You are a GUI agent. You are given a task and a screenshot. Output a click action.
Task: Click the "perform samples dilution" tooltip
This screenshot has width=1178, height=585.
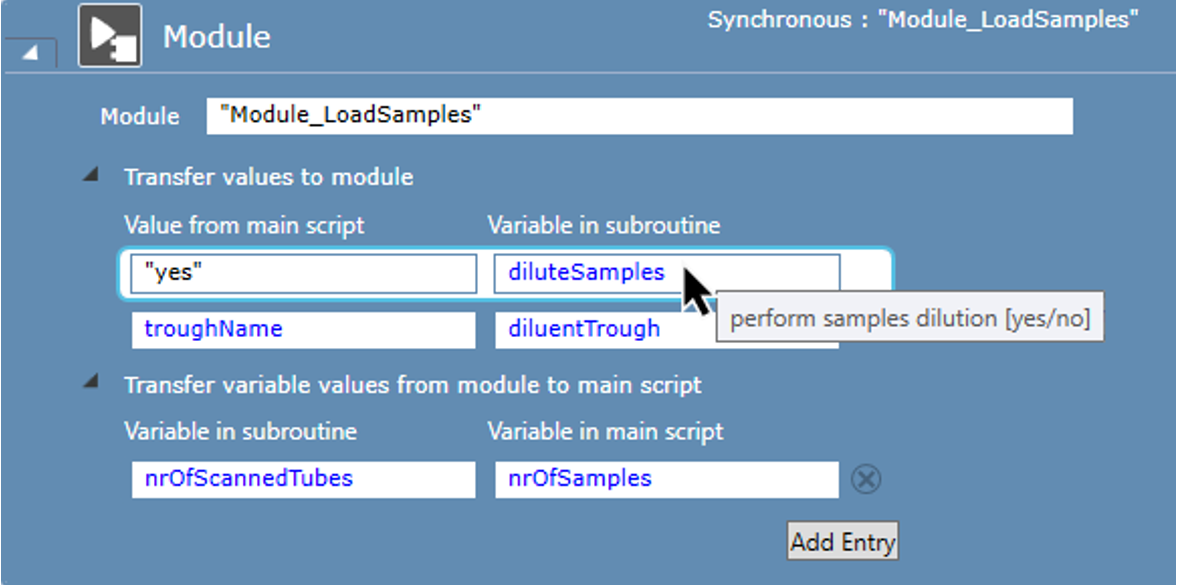[909, 319]
